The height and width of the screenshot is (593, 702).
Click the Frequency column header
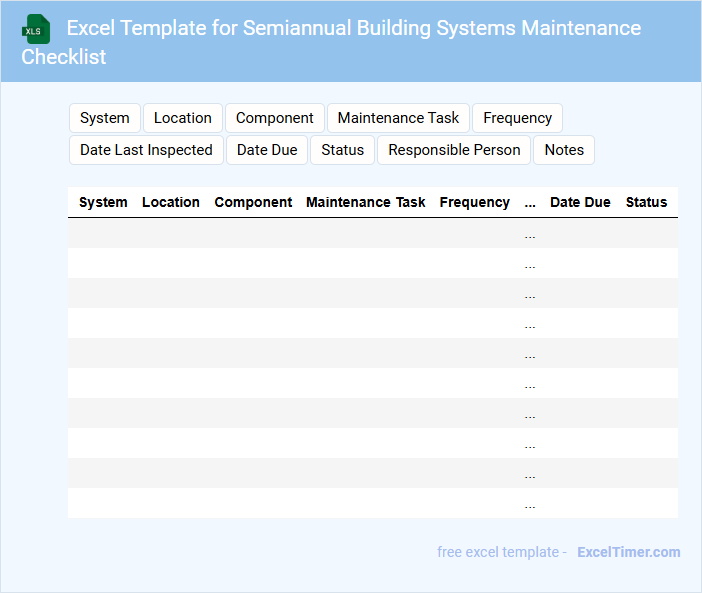[x=474, y=202]
